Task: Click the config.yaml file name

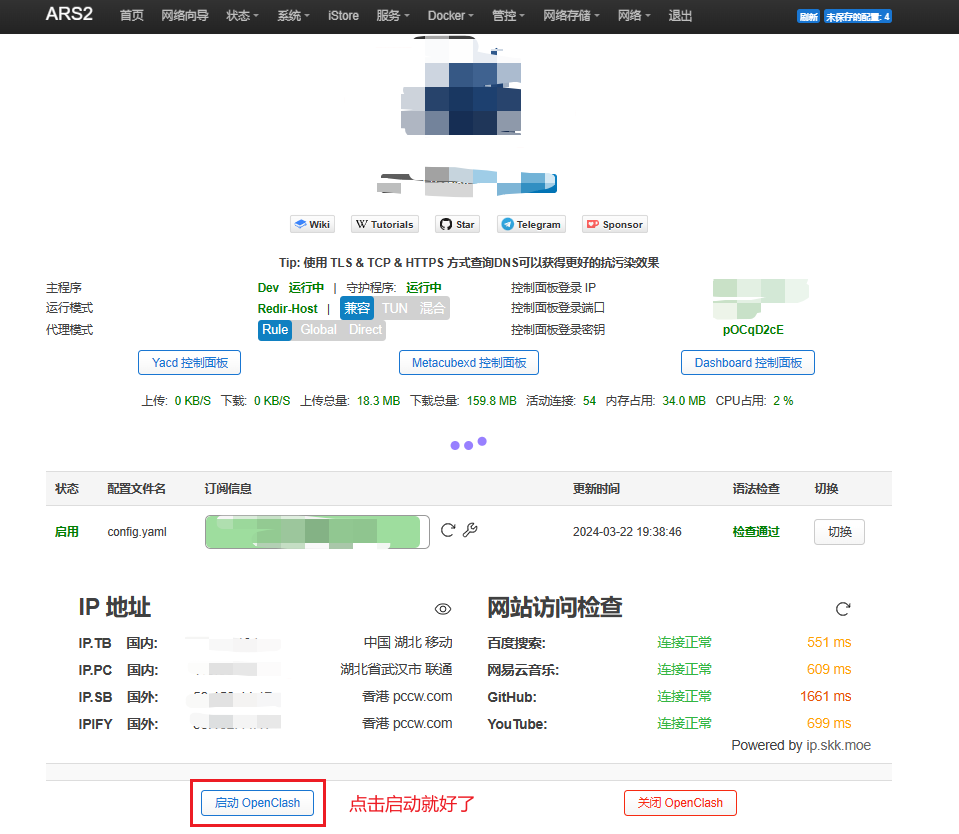Action: 137,532
